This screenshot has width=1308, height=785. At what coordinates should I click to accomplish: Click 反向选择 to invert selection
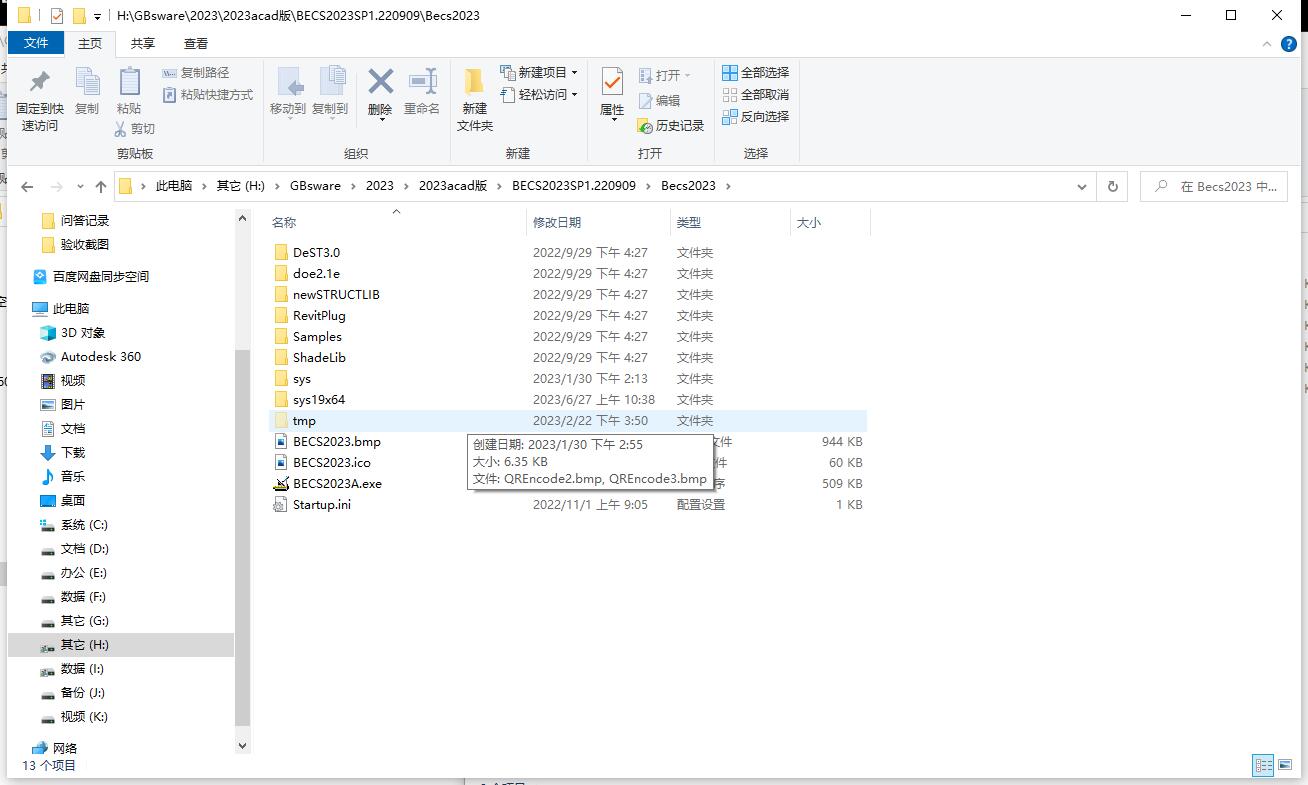click(x=756, y=116)
